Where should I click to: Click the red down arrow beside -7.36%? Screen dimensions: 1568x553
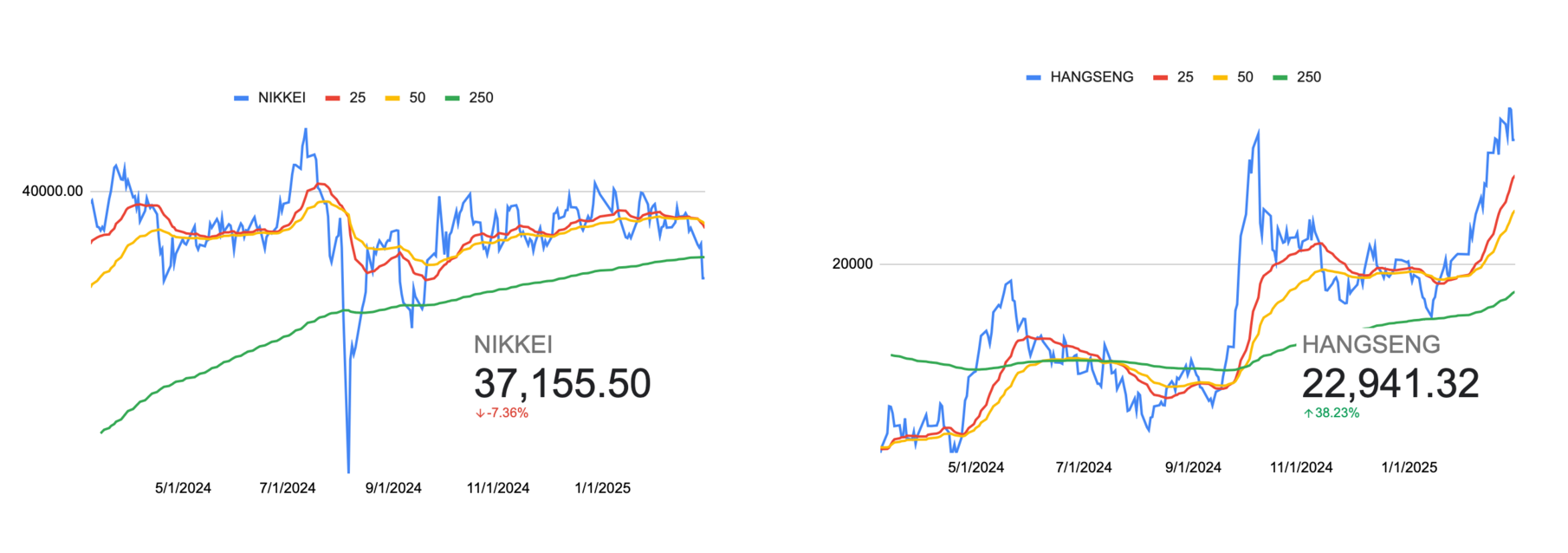(x=480, y=413)
